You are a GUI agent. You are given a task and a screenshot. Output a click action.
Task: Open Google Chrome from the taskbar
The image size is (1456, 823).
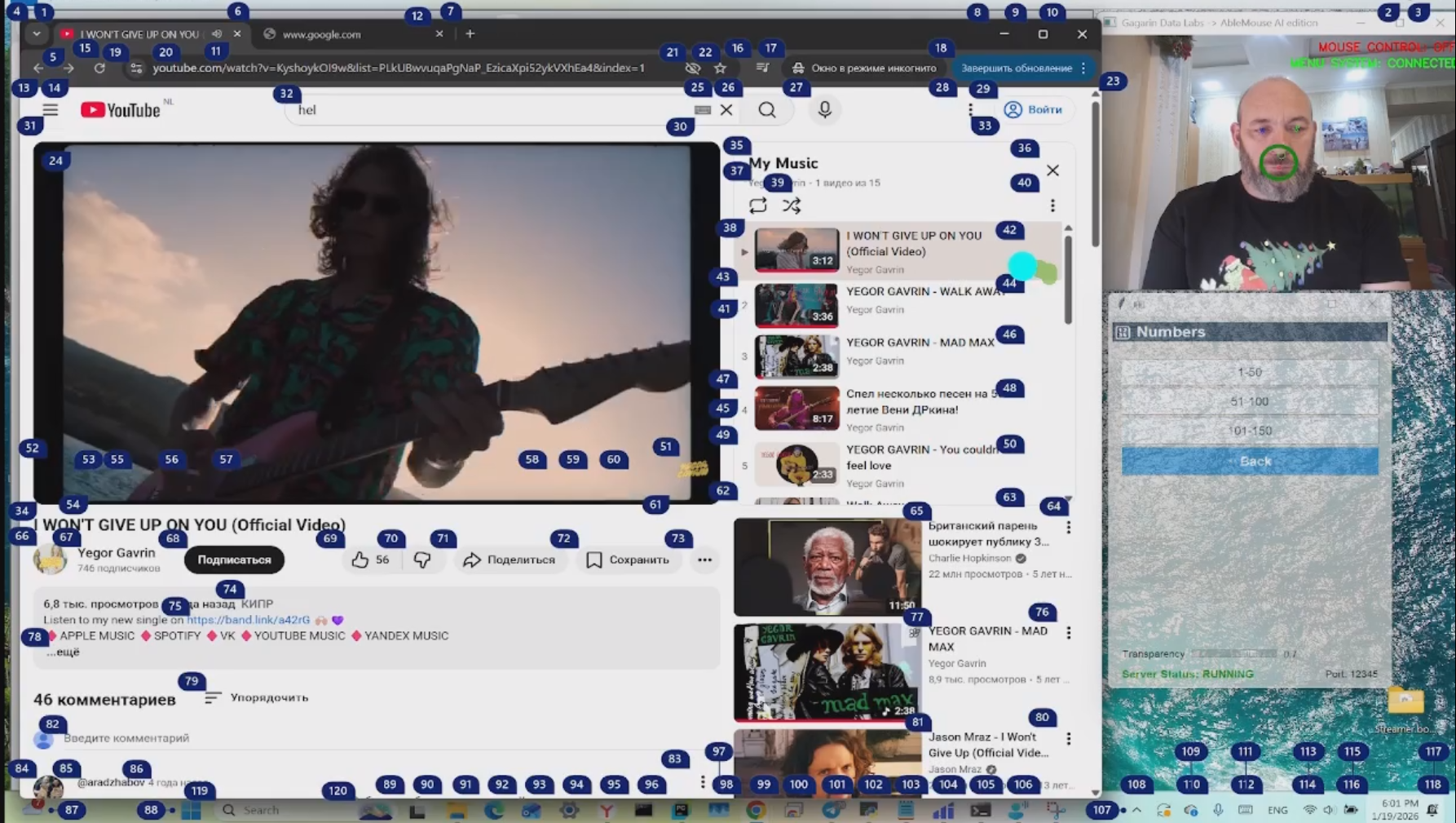(x=756, y=810)
